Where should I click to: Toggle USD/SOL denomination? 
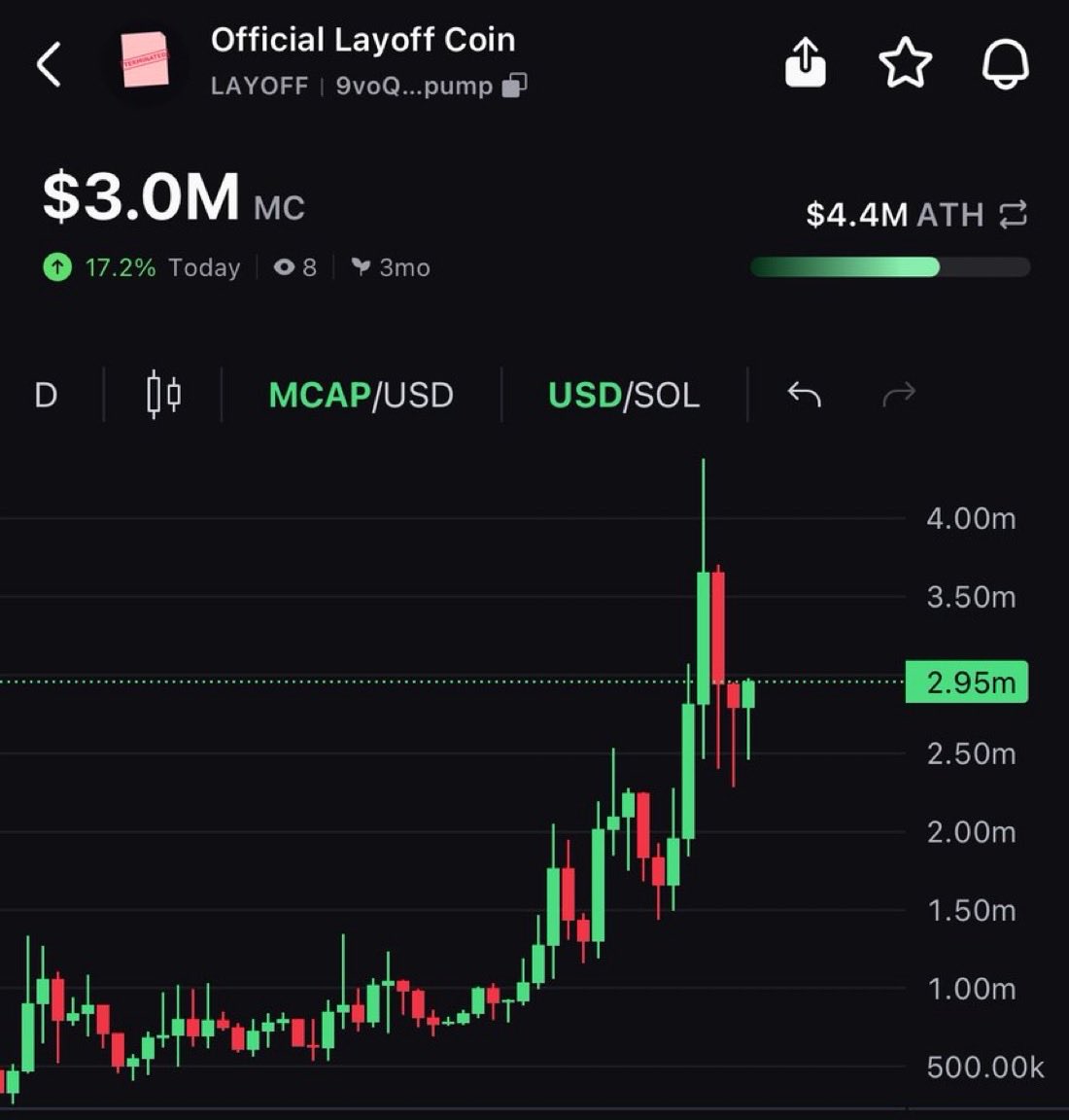(x=624, y=395)
